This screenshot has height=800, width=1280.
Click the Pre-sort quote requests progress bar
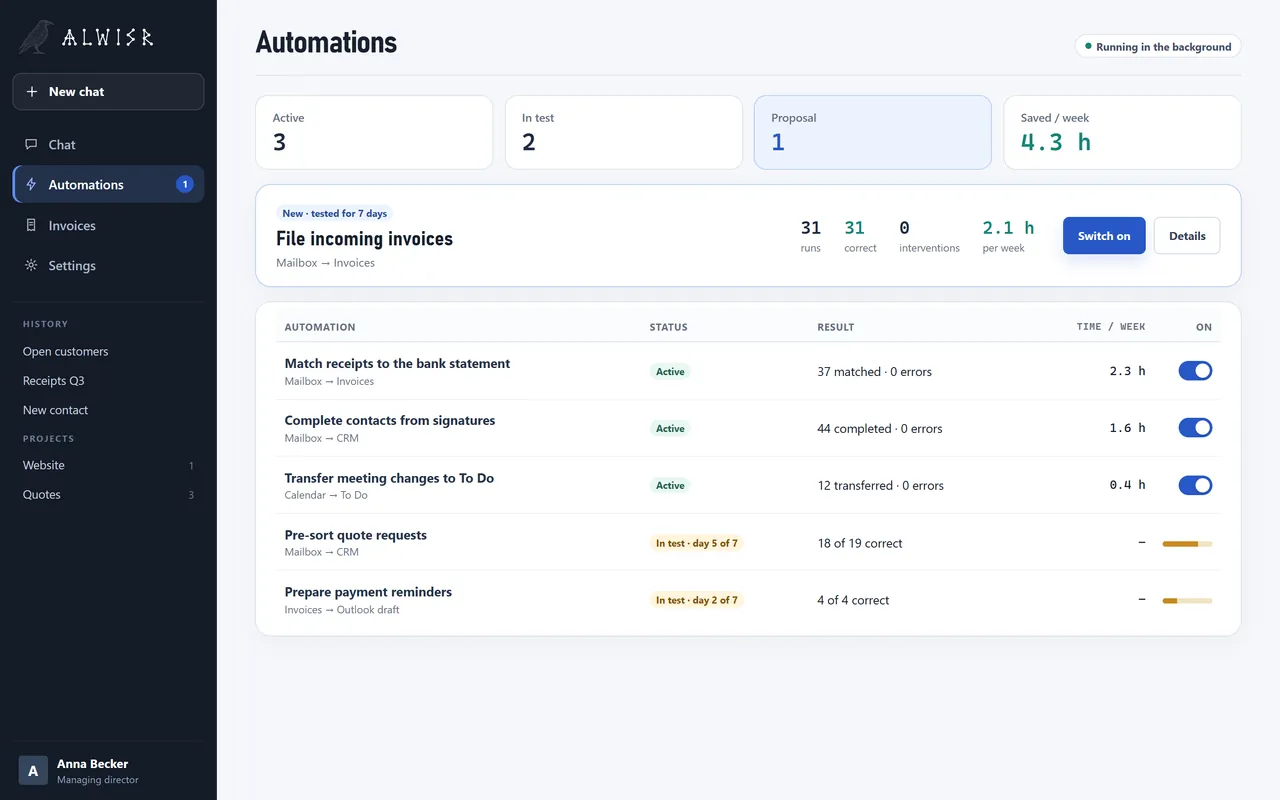coord(1187,544)
